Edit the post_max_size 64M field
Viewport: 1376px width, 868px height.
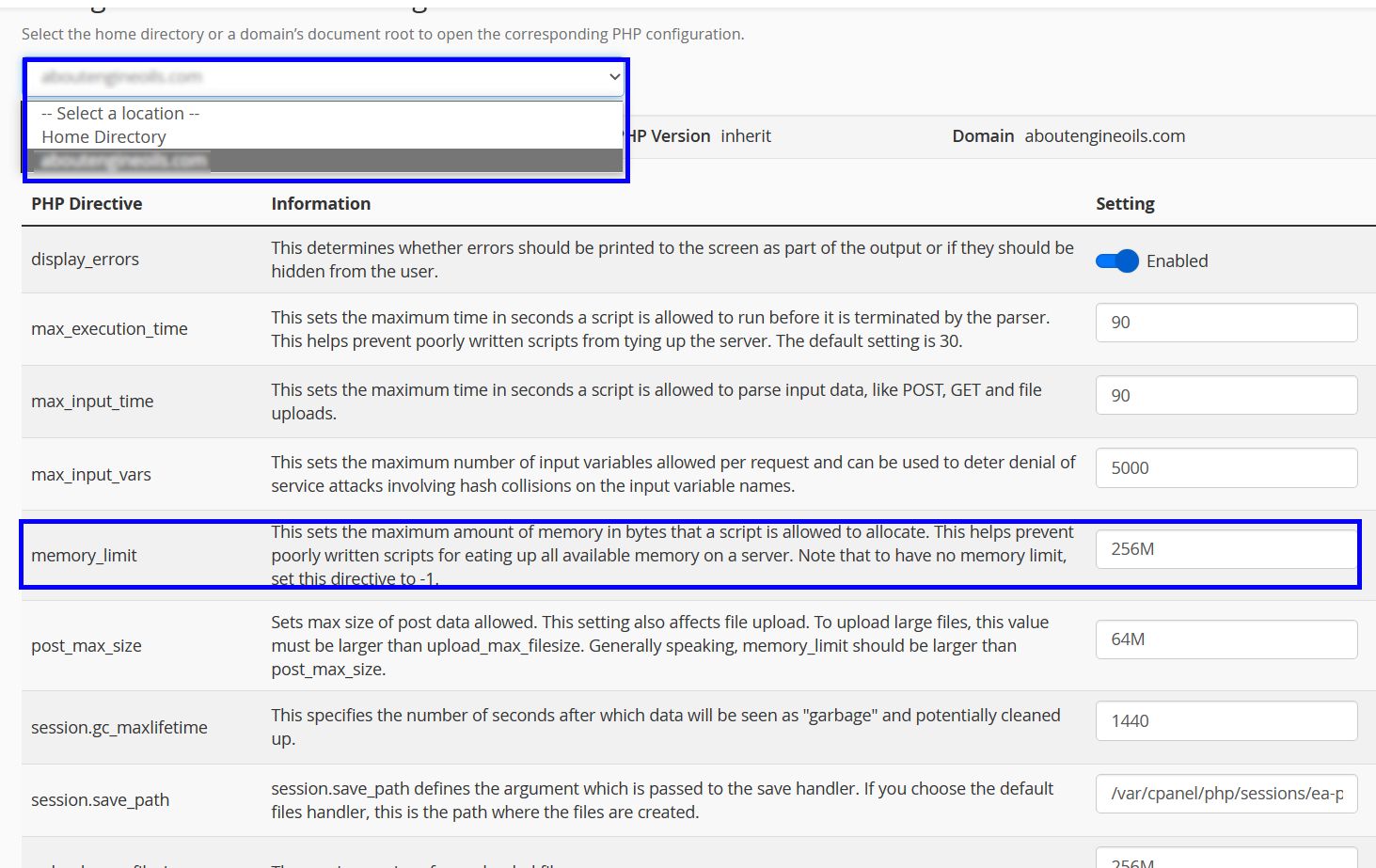[1226, 639]
